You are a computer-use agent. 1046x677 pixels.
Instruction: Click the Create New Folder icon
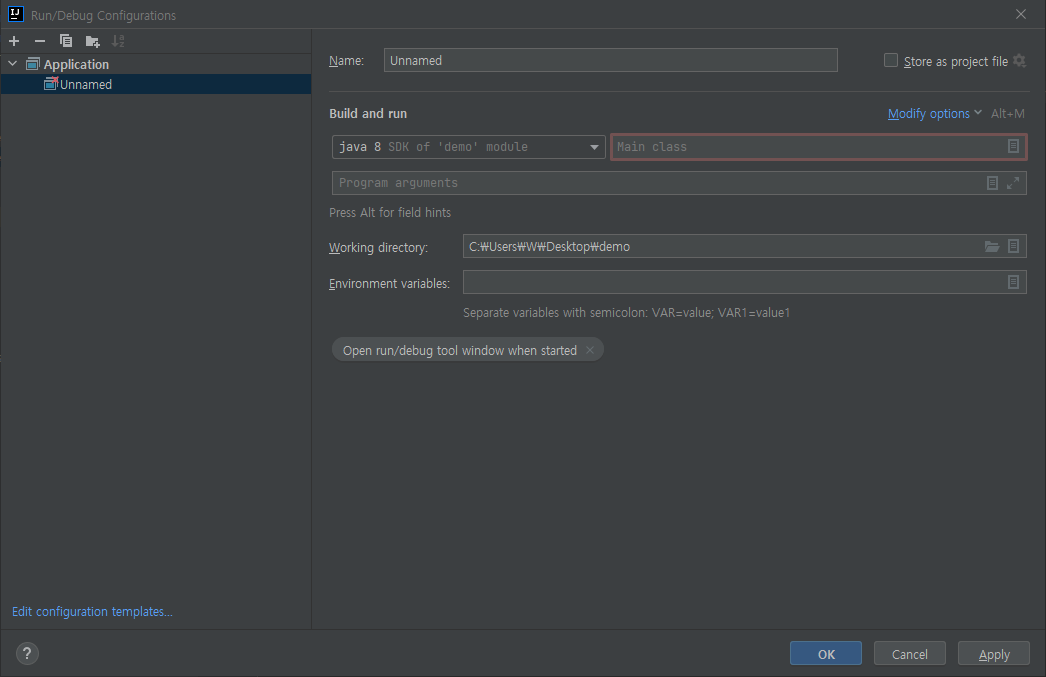pos(92,41)
